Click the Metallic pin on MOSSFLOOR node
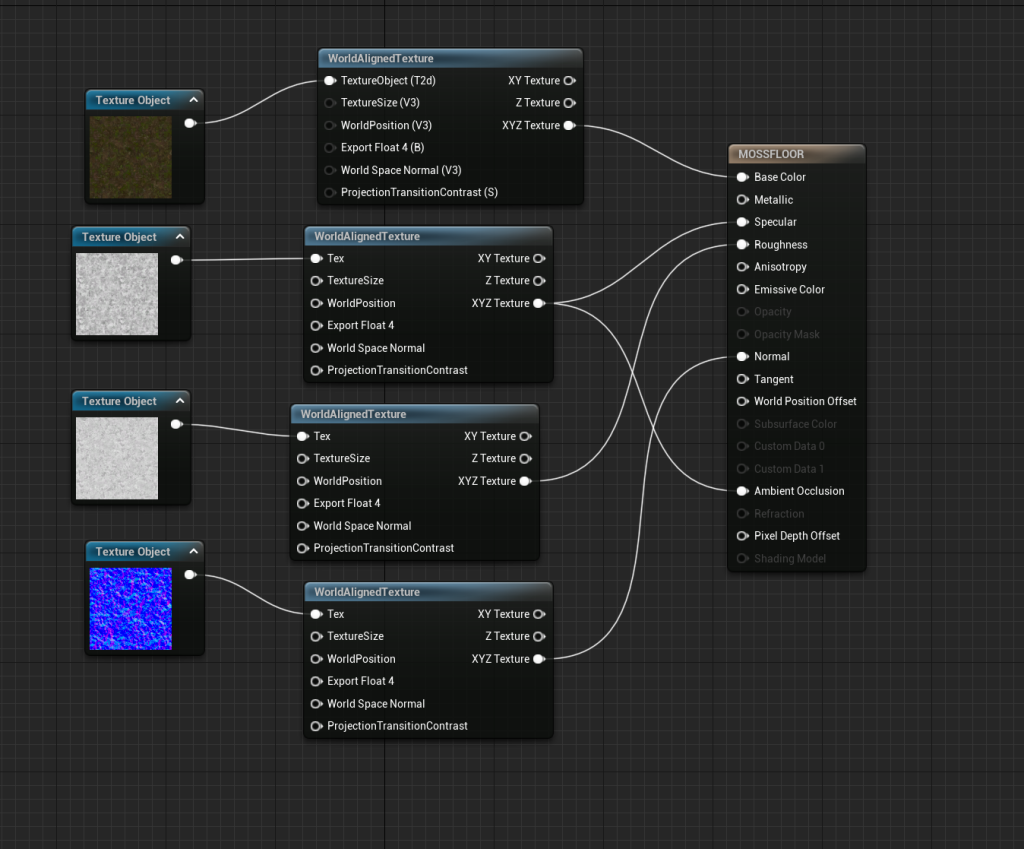 (743, 200)
